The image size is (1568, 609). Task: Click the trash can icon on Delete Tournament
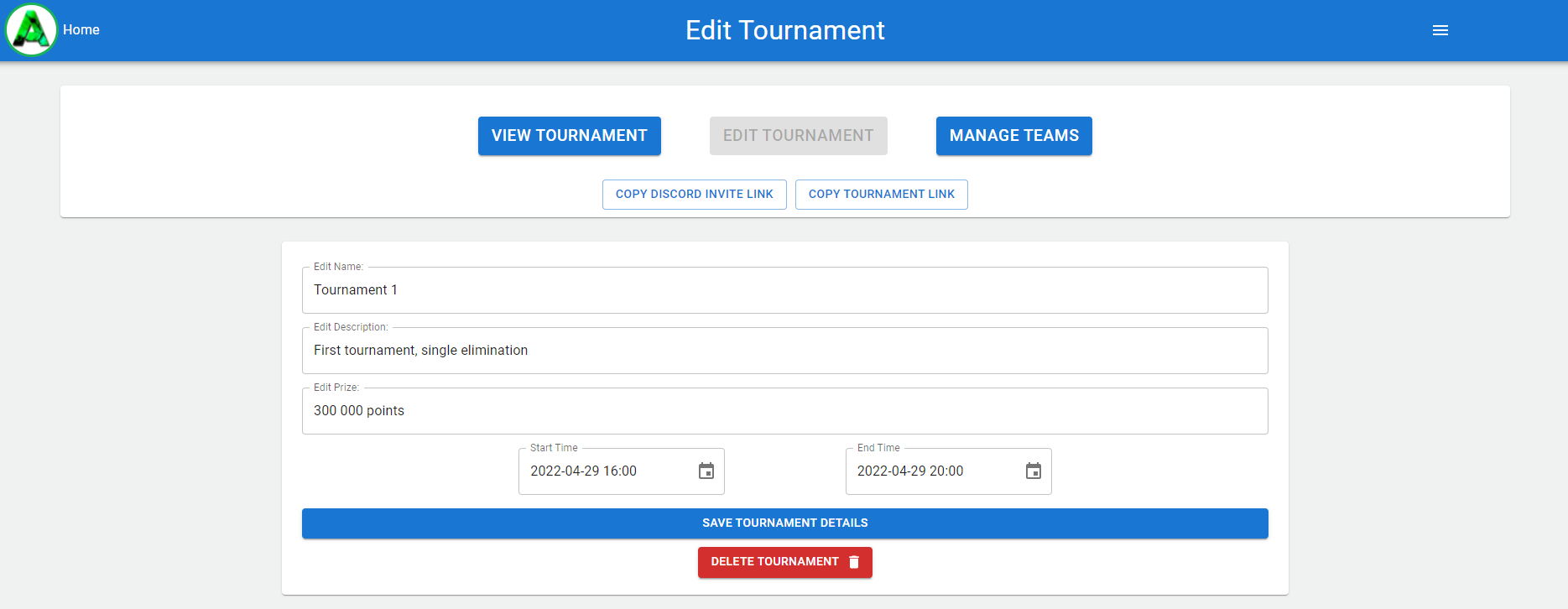[x=854, y=562]
